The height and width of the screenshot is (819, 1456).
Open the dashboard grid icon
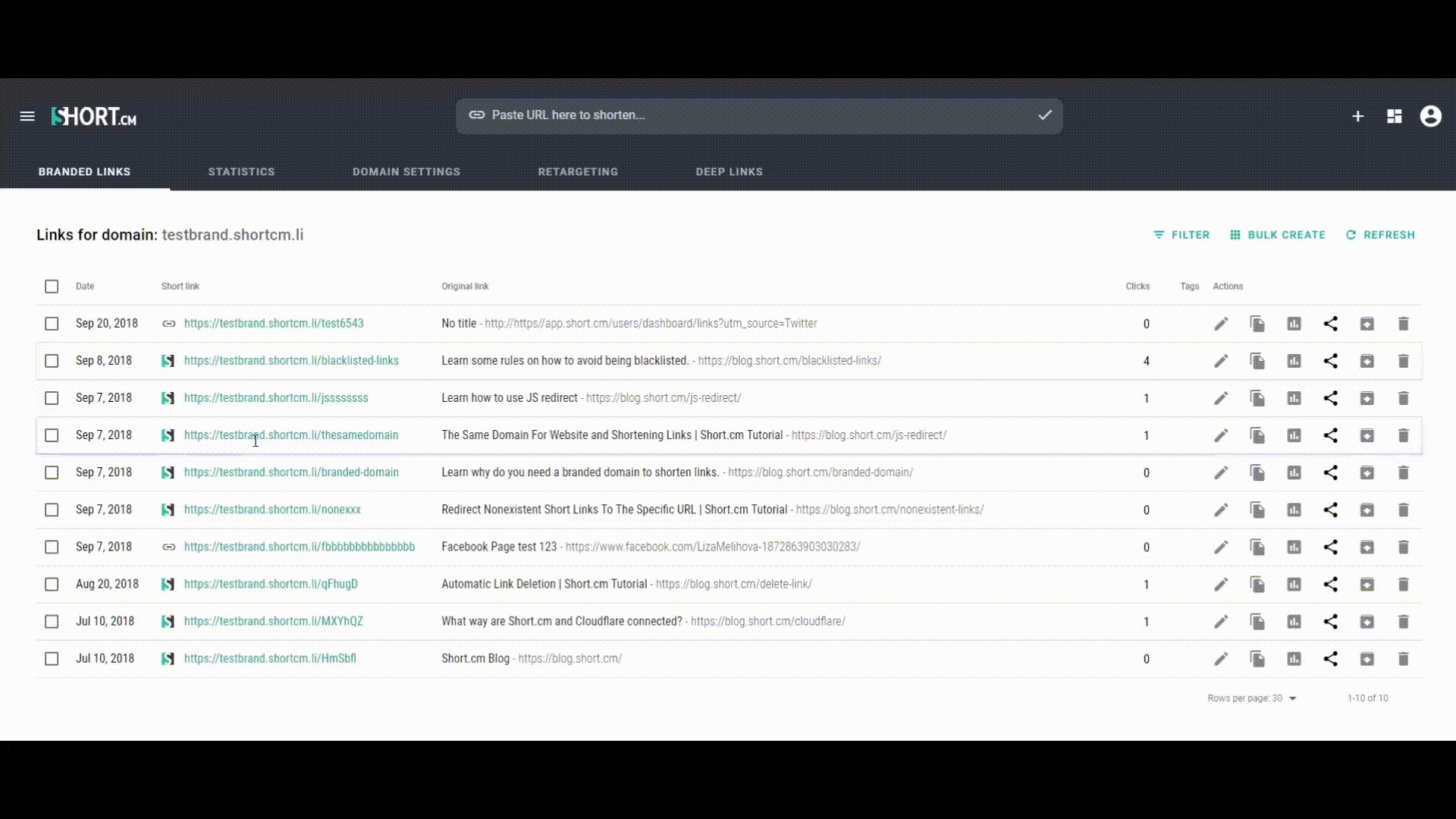[x=1394, y=116]
